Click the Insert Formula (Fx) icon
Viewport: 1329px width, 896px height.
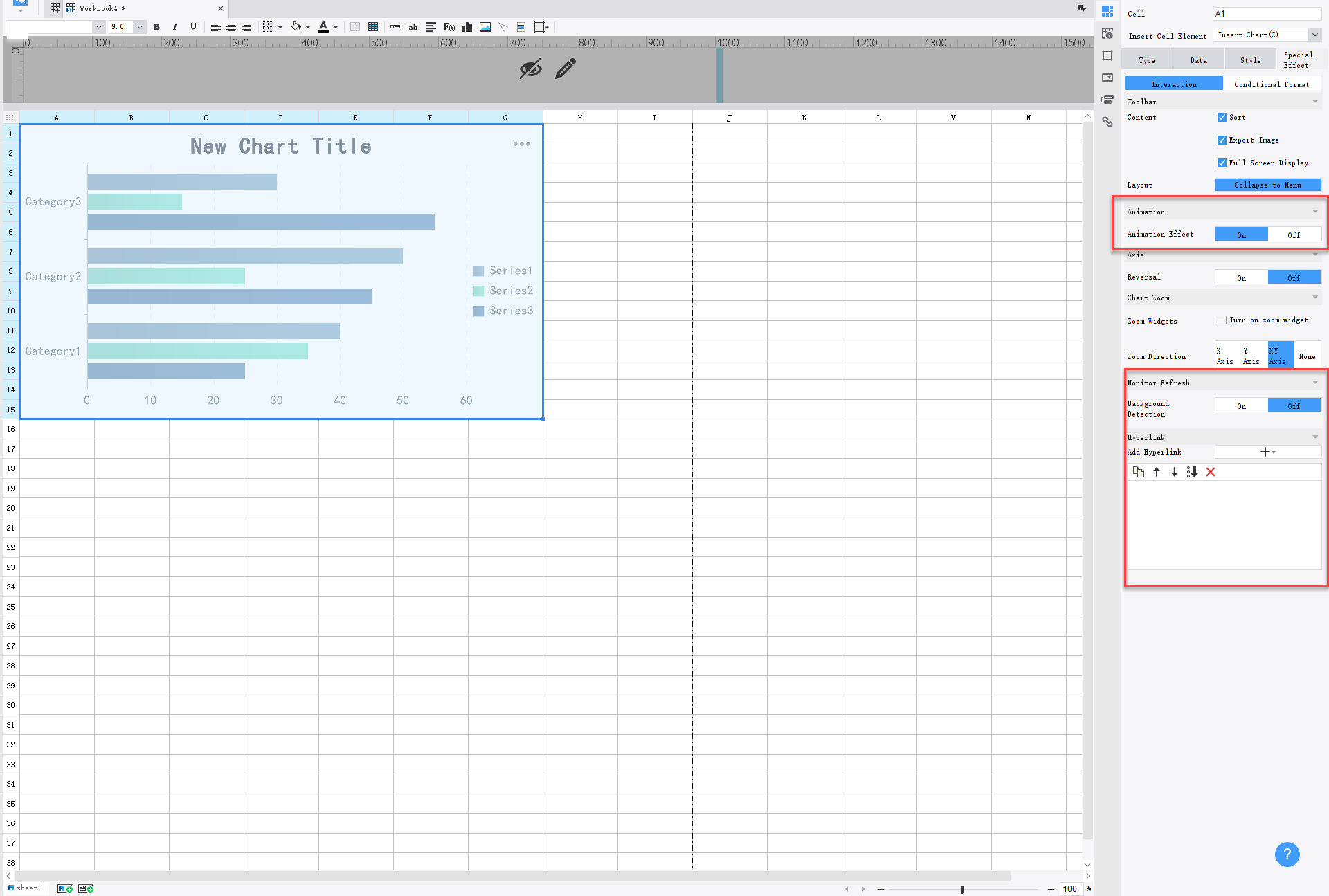click(449, 27)
